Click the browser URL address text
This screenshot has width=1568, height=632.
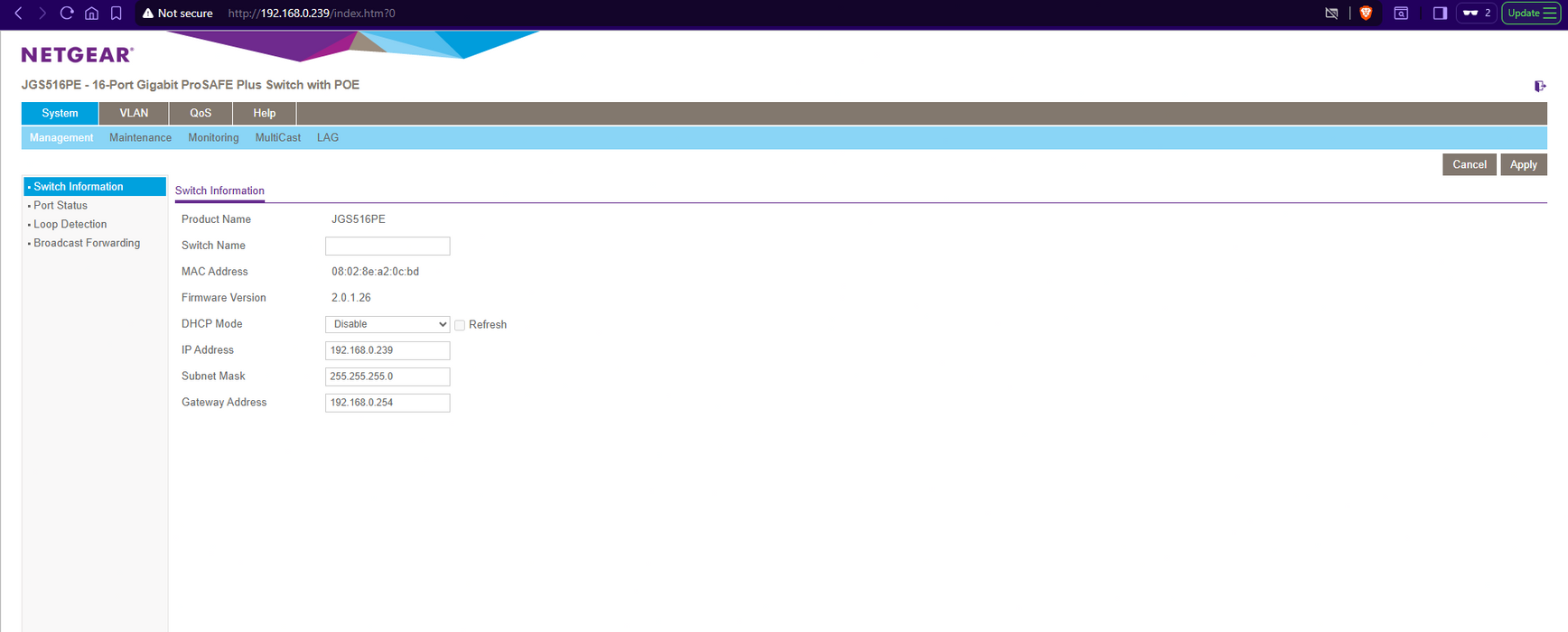(312, 13)
